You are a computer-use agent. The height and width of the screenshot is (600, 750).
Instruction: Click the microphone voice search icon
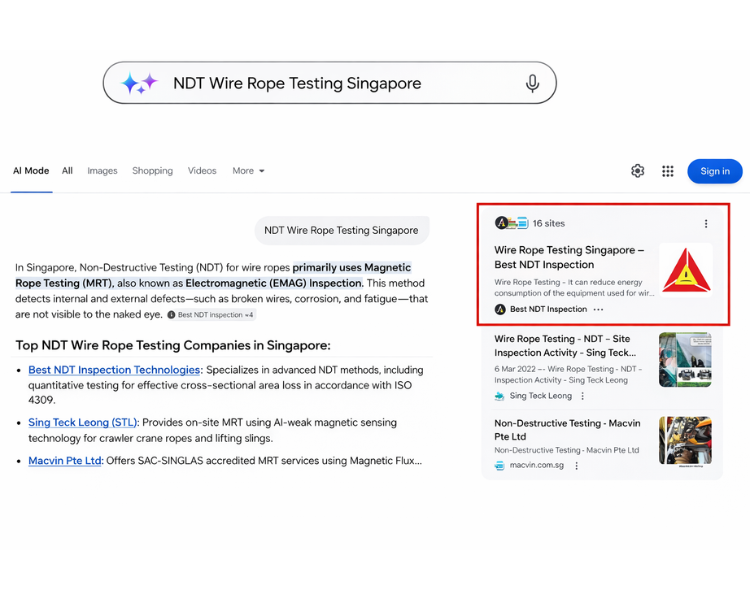(532, 83)
